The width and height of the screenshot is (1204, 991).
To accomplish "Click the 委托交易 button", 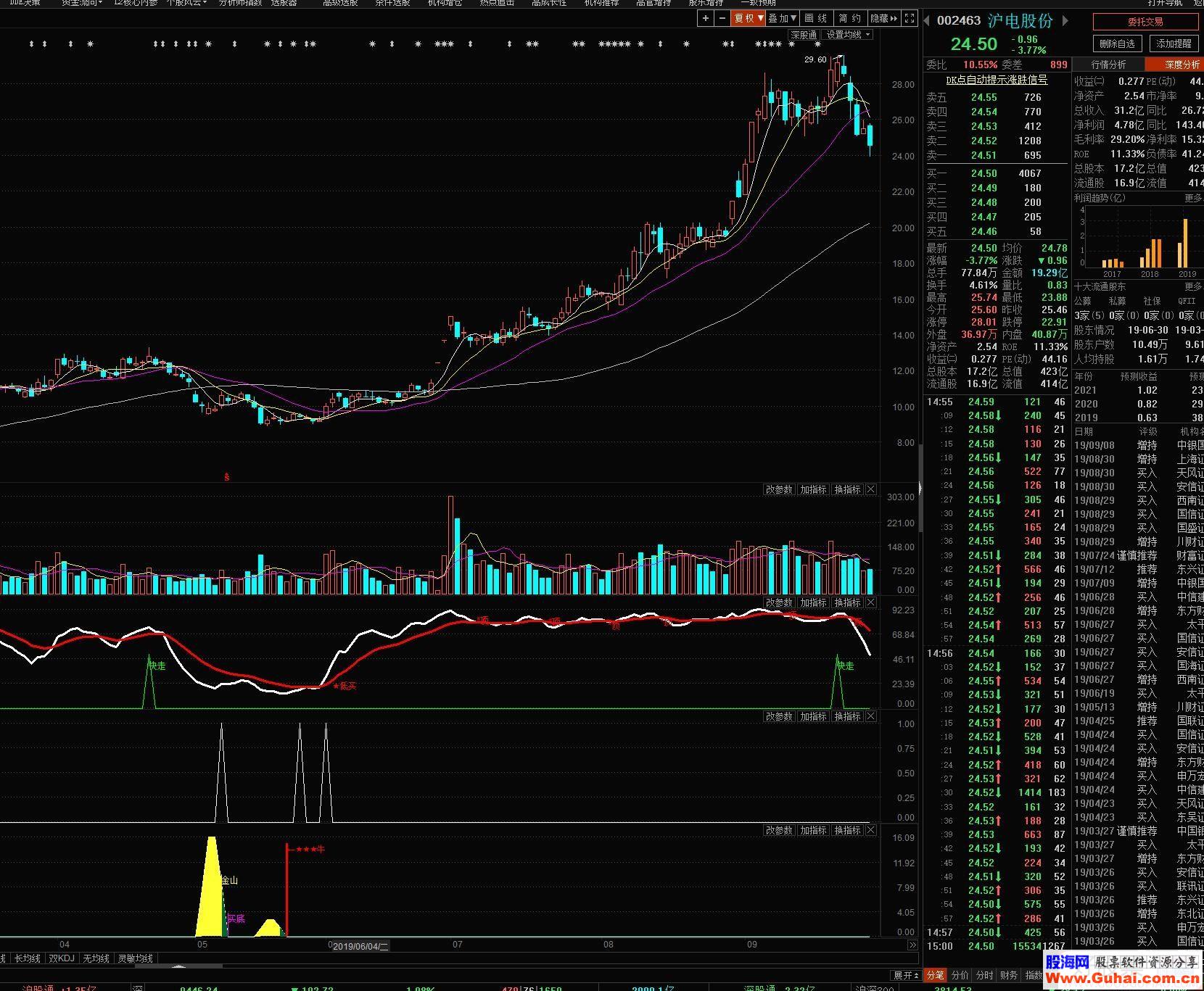I will [1145, 22].
